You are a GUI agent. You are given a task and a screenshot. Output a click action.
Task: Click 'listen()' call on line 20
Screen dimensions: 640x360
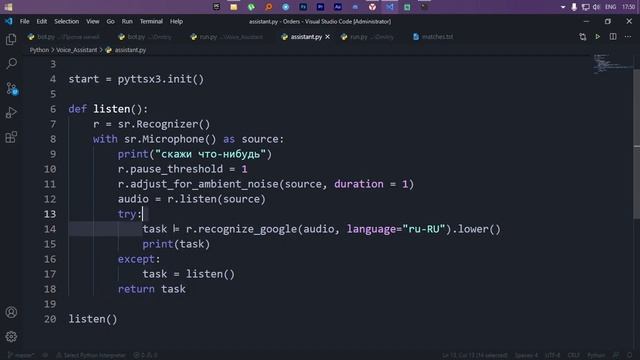tap(93, 319)
